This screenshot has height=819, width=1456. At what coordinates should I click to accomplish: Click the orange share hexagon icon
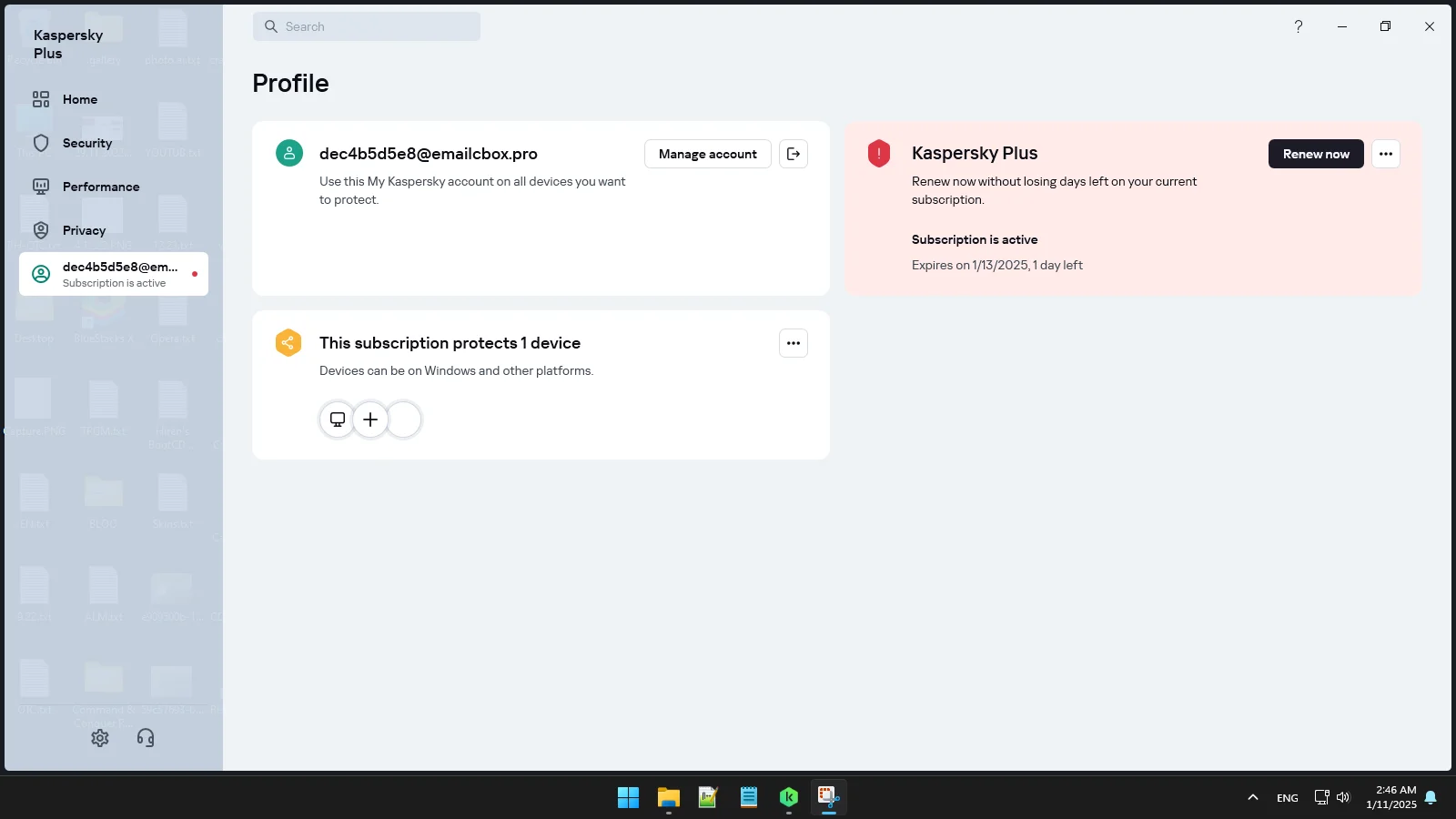288,343
